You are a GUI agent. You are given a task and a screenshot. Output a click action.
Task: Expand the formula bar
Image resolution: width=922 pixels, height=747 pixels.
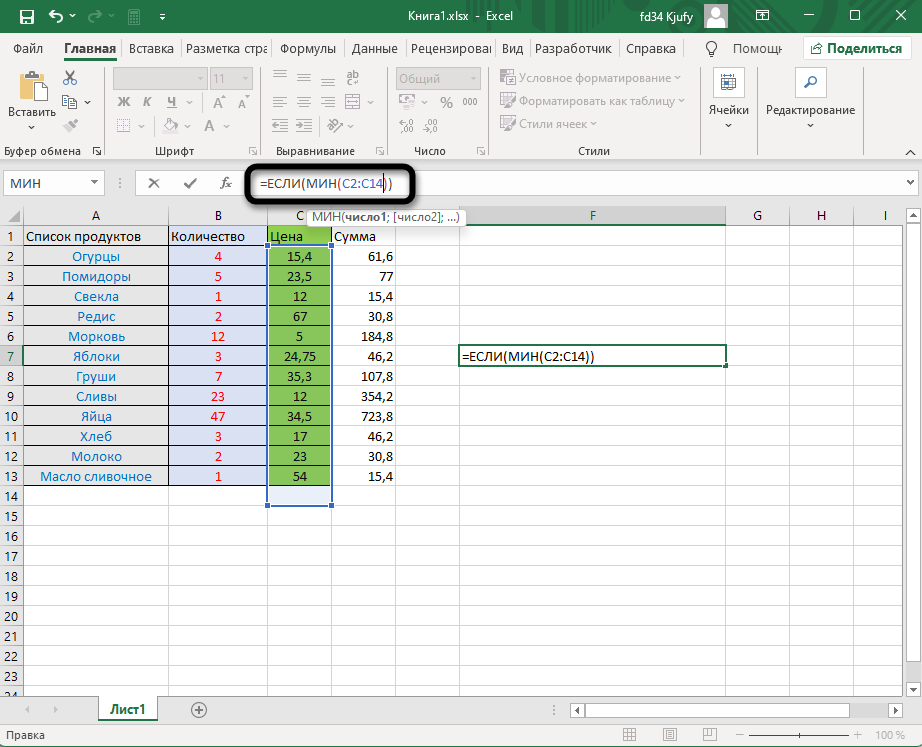pos(910,183)
